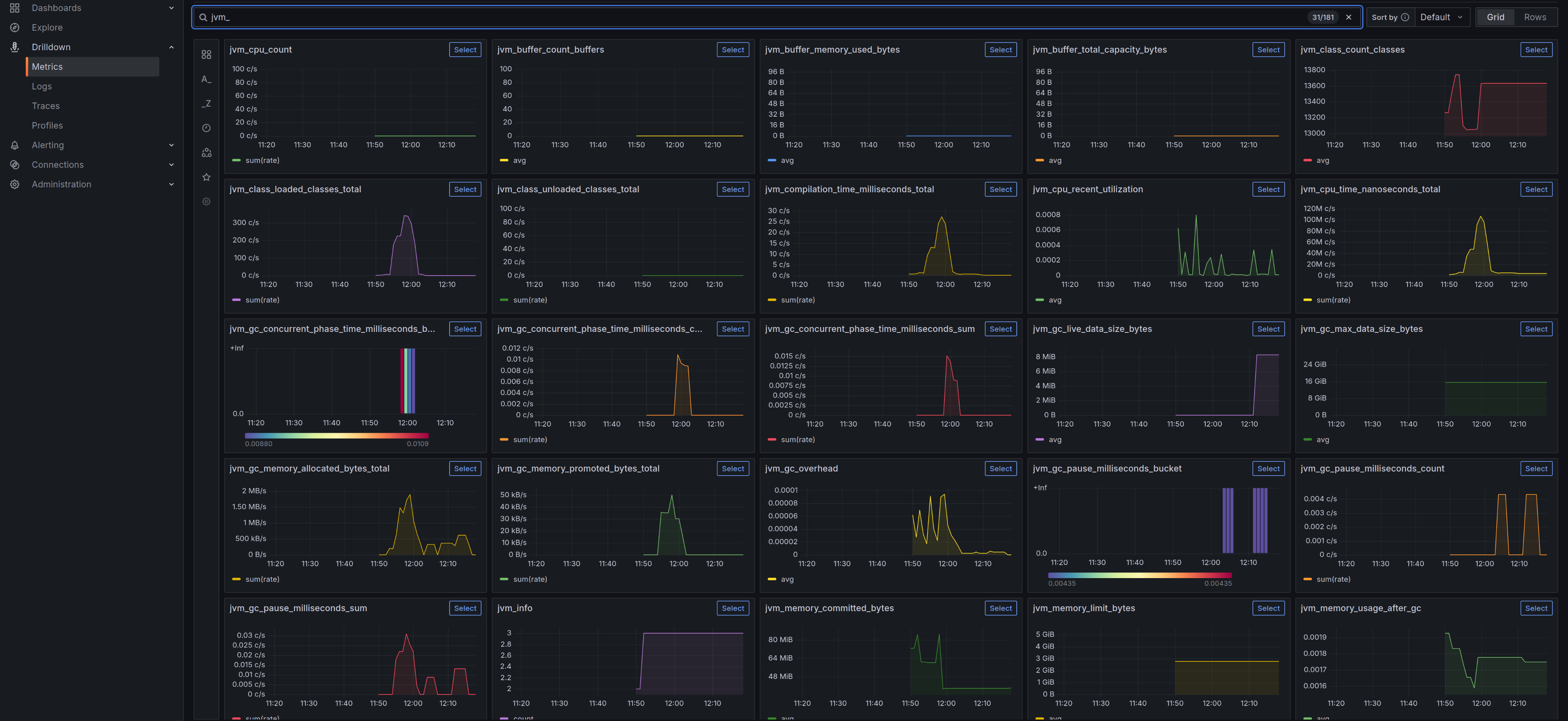Click the jvm_gc_pause_milliseconds_bucket heatmap color scale

click(1140, 575)
